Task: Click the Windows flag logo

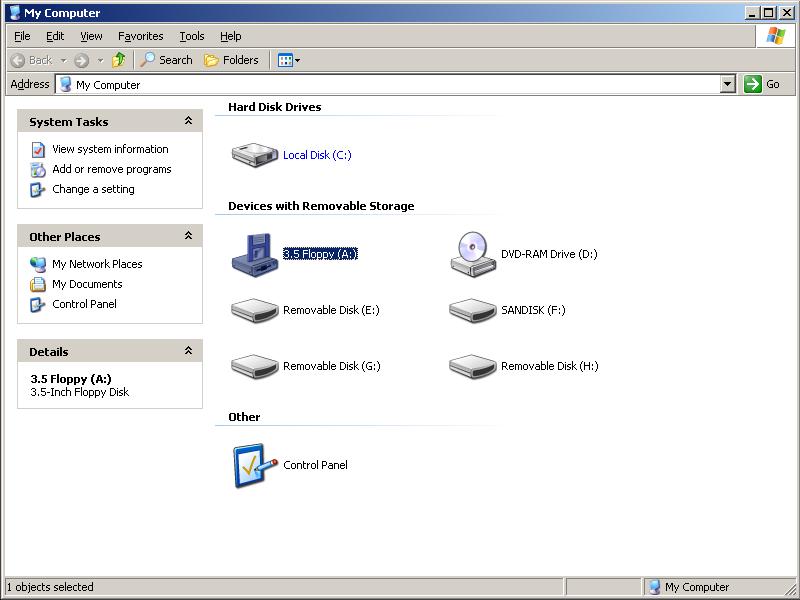Action: (x=776, y=36)
